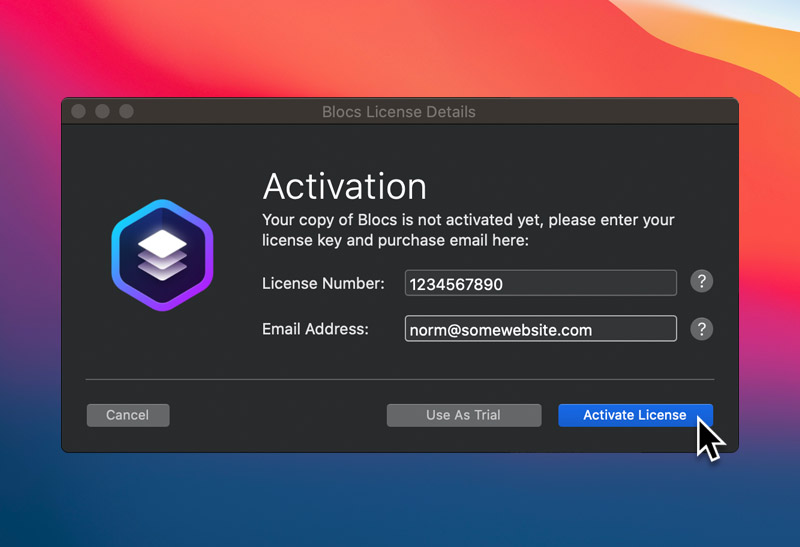Open help for Email Address field
The width and height of the screenshot is (800, 547).
click(x=702, y=329)
